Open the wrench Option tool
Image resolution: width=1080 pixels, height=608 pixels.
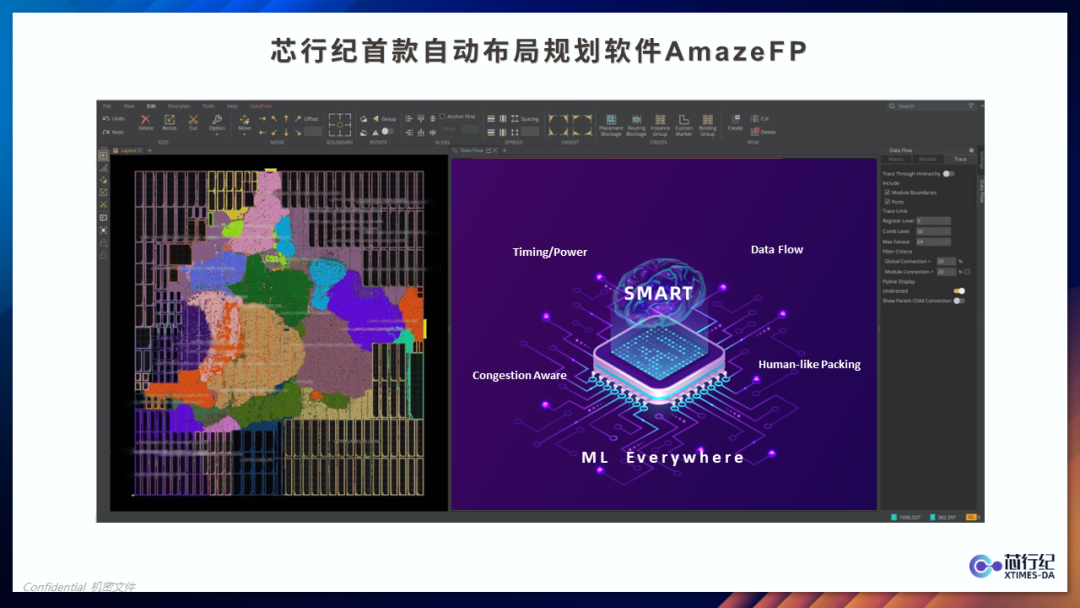217,120
